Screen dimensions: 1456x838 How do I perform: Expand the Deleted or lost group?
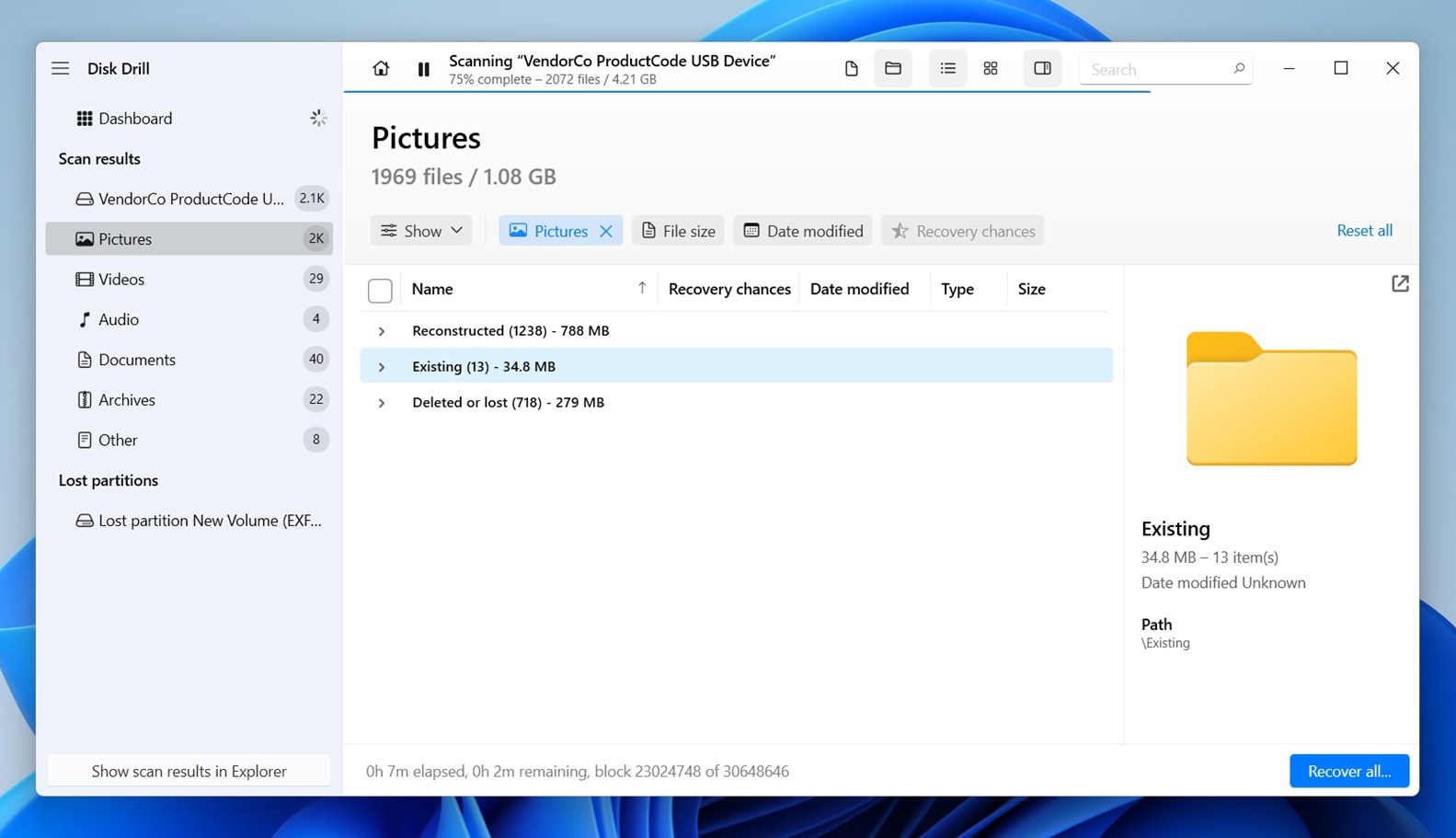[382, 403]
